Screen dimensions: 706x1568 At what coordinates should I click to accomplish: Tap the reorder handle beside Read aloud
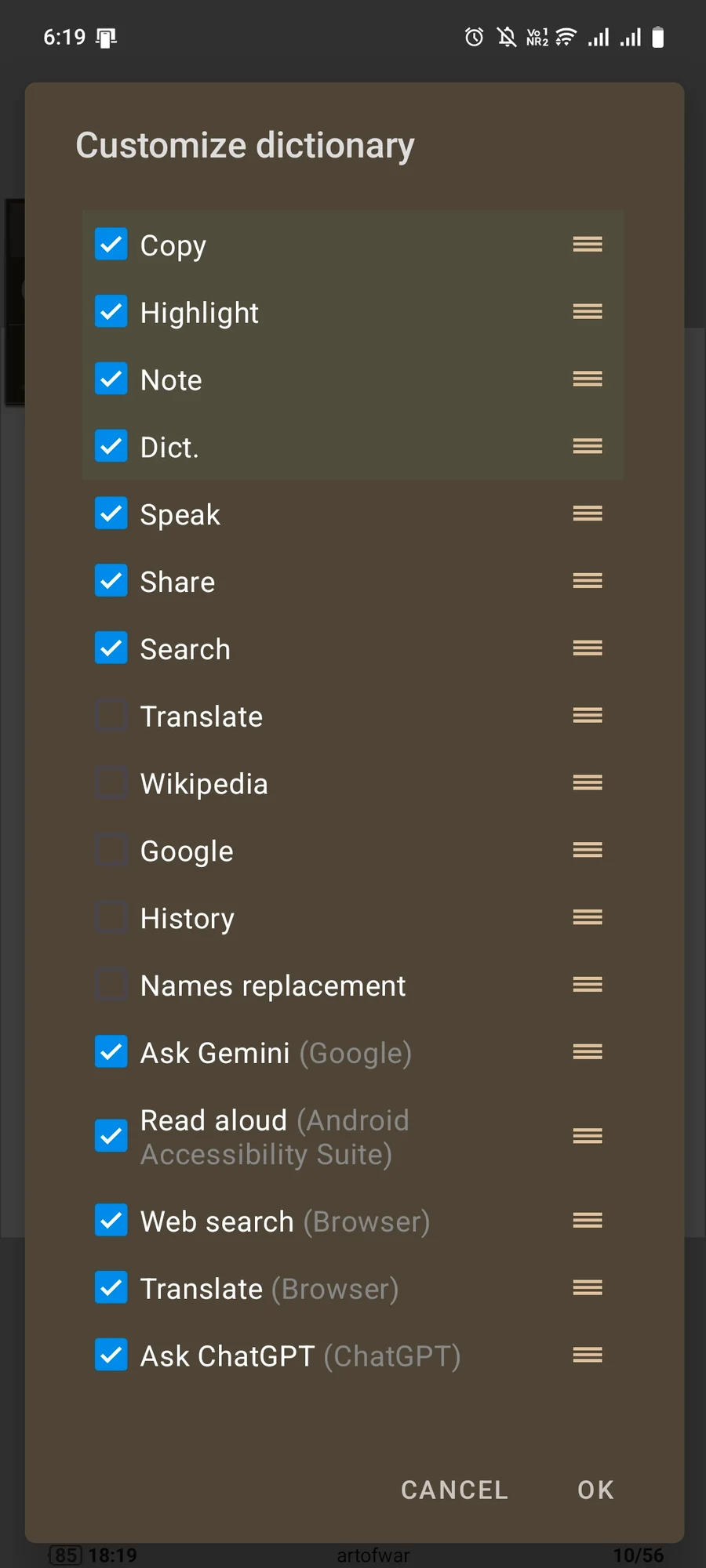pos(588,1136)
